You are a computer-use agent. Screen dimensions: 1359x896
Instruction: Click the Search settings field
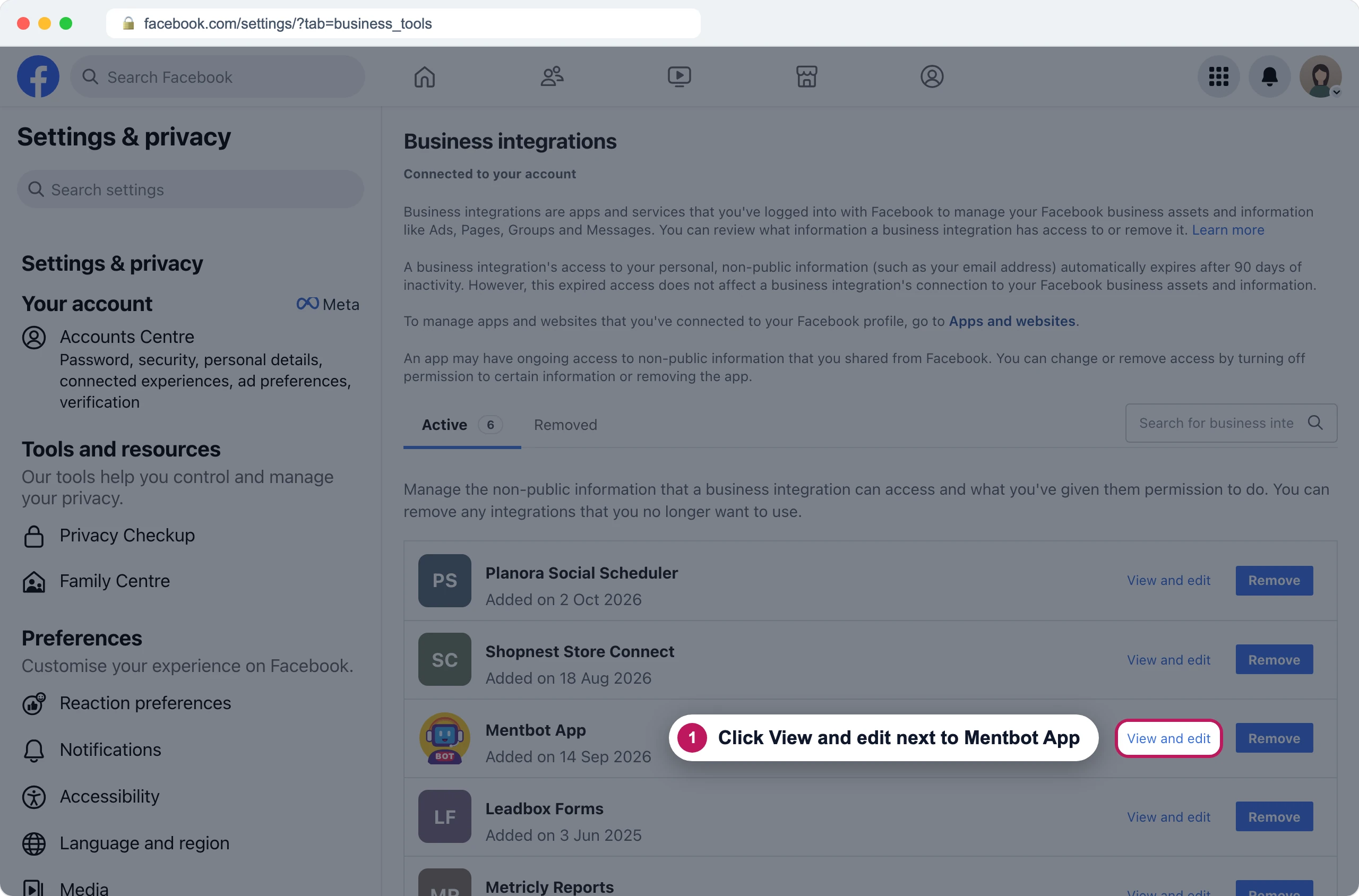190,189
